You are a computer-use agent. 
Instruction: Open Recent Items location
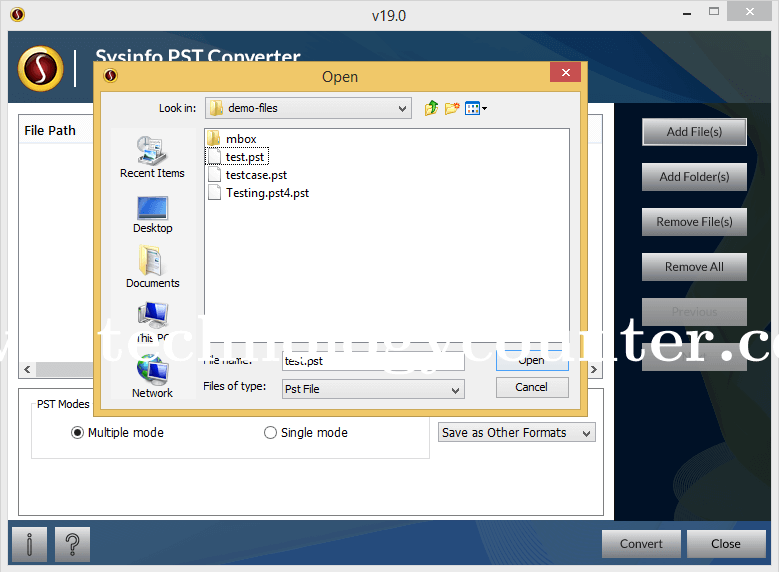pyautogui.click(x=152, y=158)
